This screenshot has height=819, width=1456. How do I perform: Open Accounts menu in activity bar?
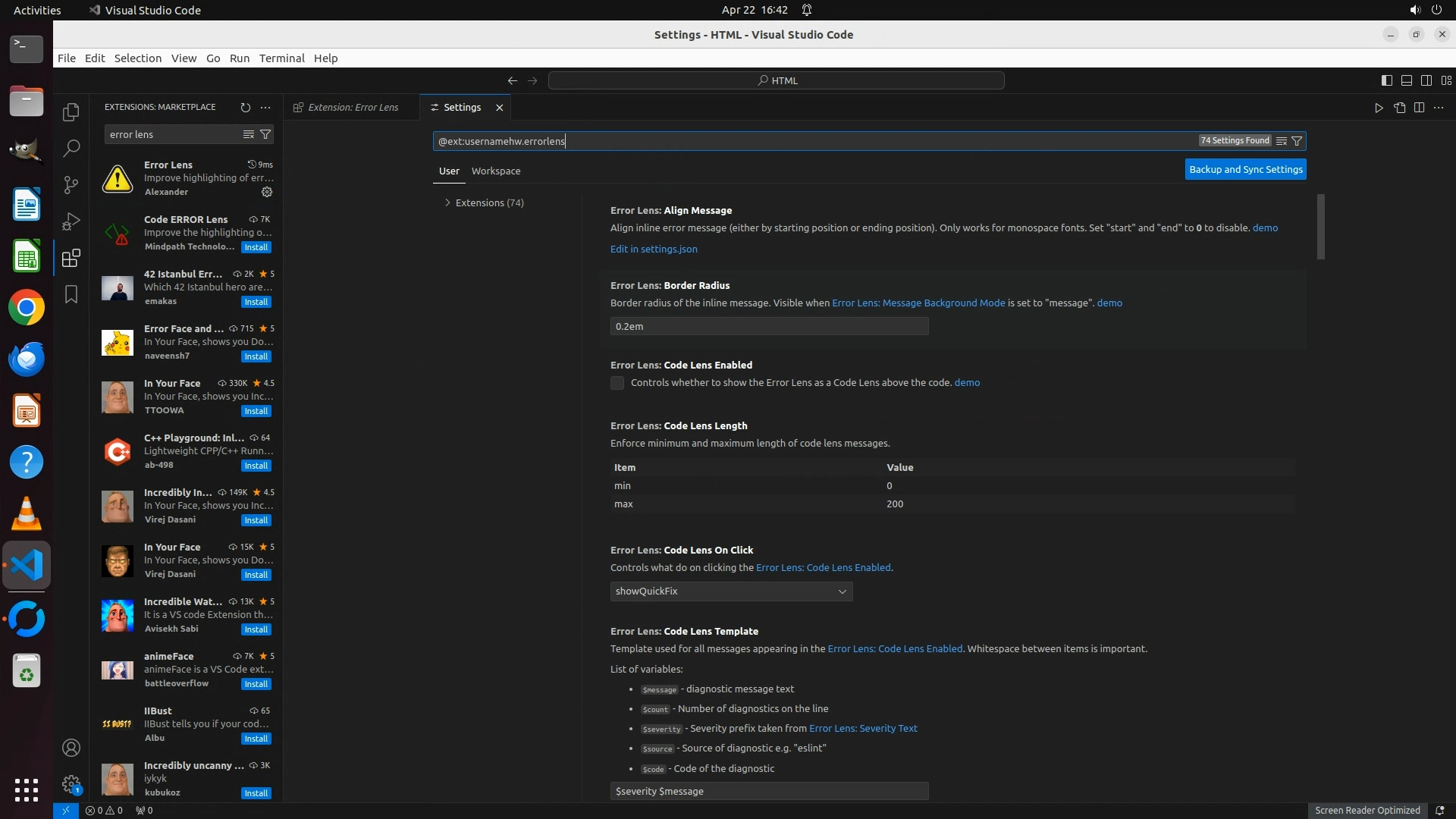(x=71, y=748)
